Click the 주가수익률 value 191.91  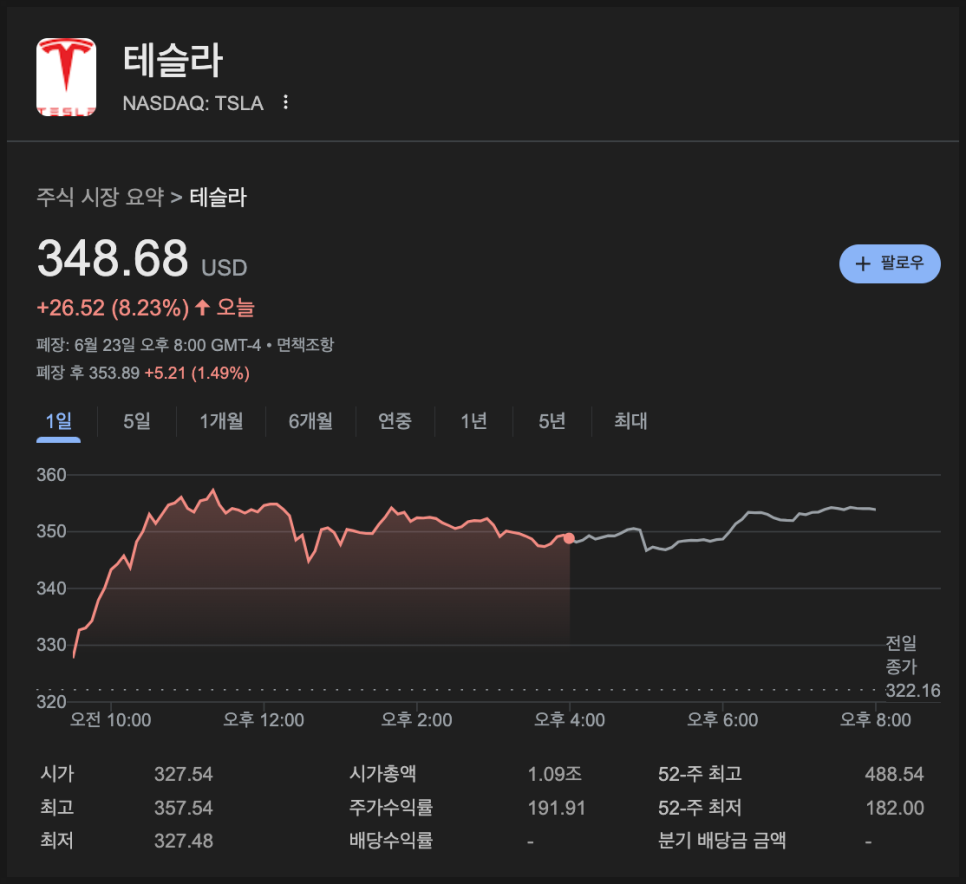pyautogui.click(x=556, y=808)
